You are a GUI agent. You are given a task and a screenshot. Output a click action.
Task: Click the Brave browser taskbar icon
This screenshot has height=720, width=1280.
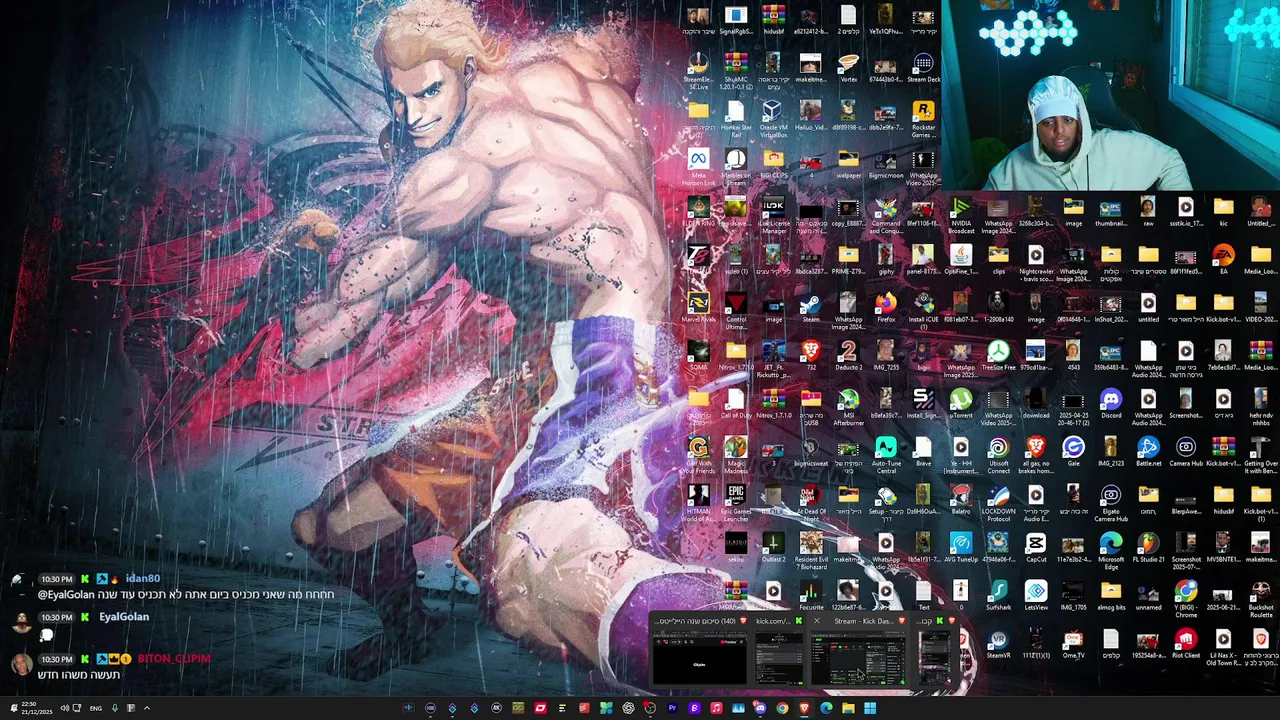pyautogui.click(x=804, y=708)
